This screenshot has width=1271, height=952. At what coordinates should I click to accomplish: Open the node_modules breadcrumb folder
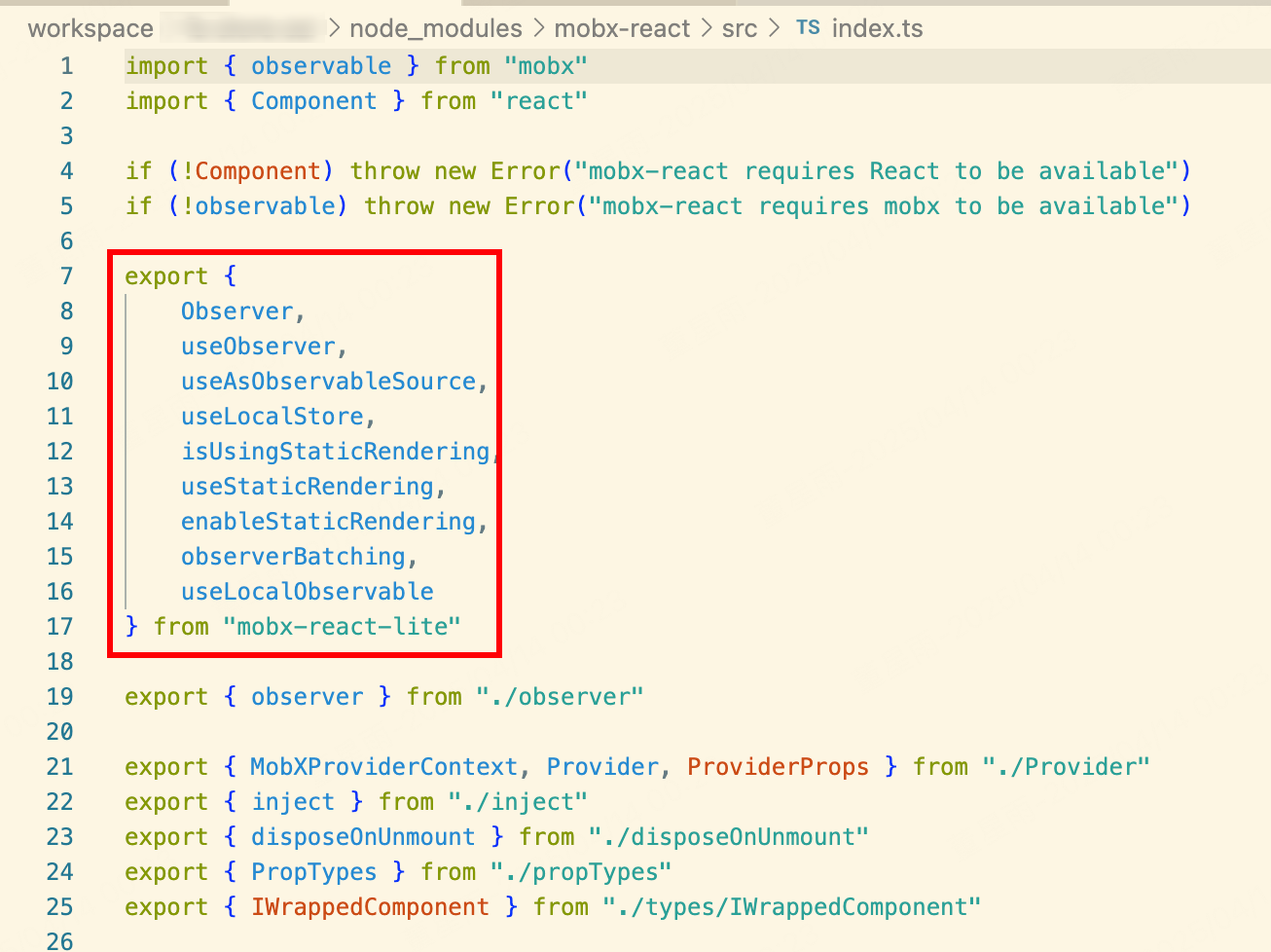click(x=436, y=28)
